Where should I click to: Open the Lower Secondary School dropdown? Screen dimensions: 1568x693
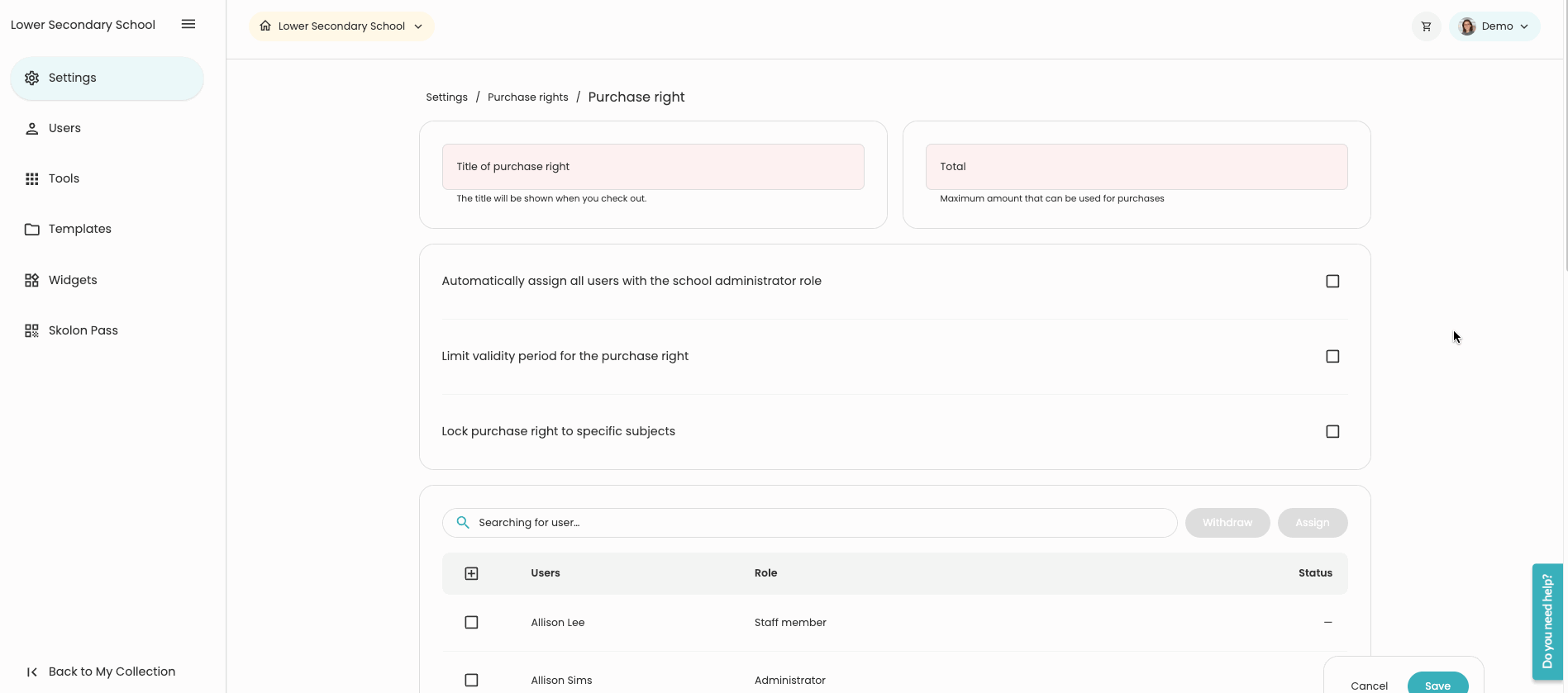pos(341,26)
